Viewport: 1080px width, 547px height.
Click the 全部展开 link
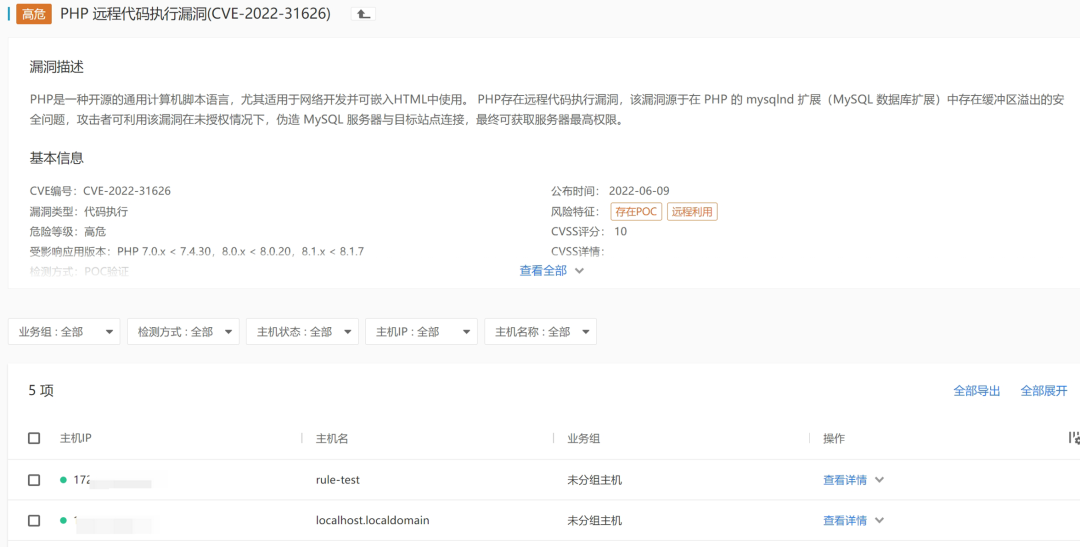click(x=1044, y=391)
